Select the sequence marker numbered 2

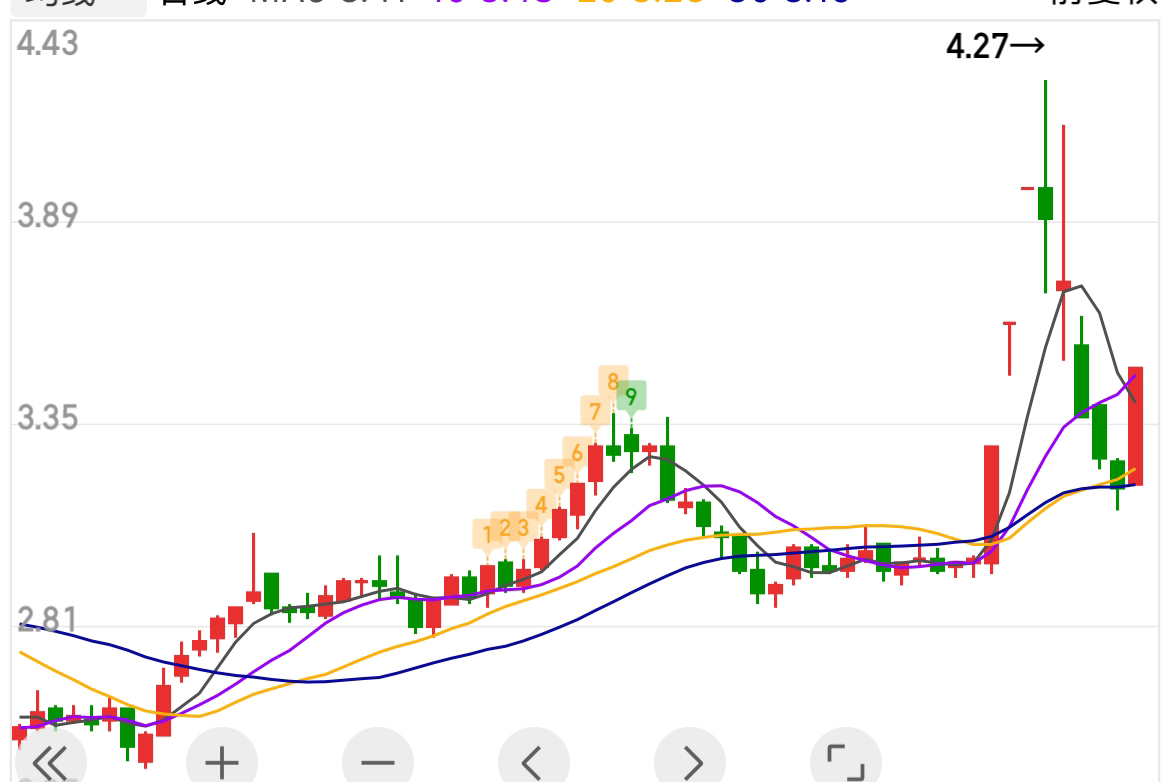coord(505,528)
